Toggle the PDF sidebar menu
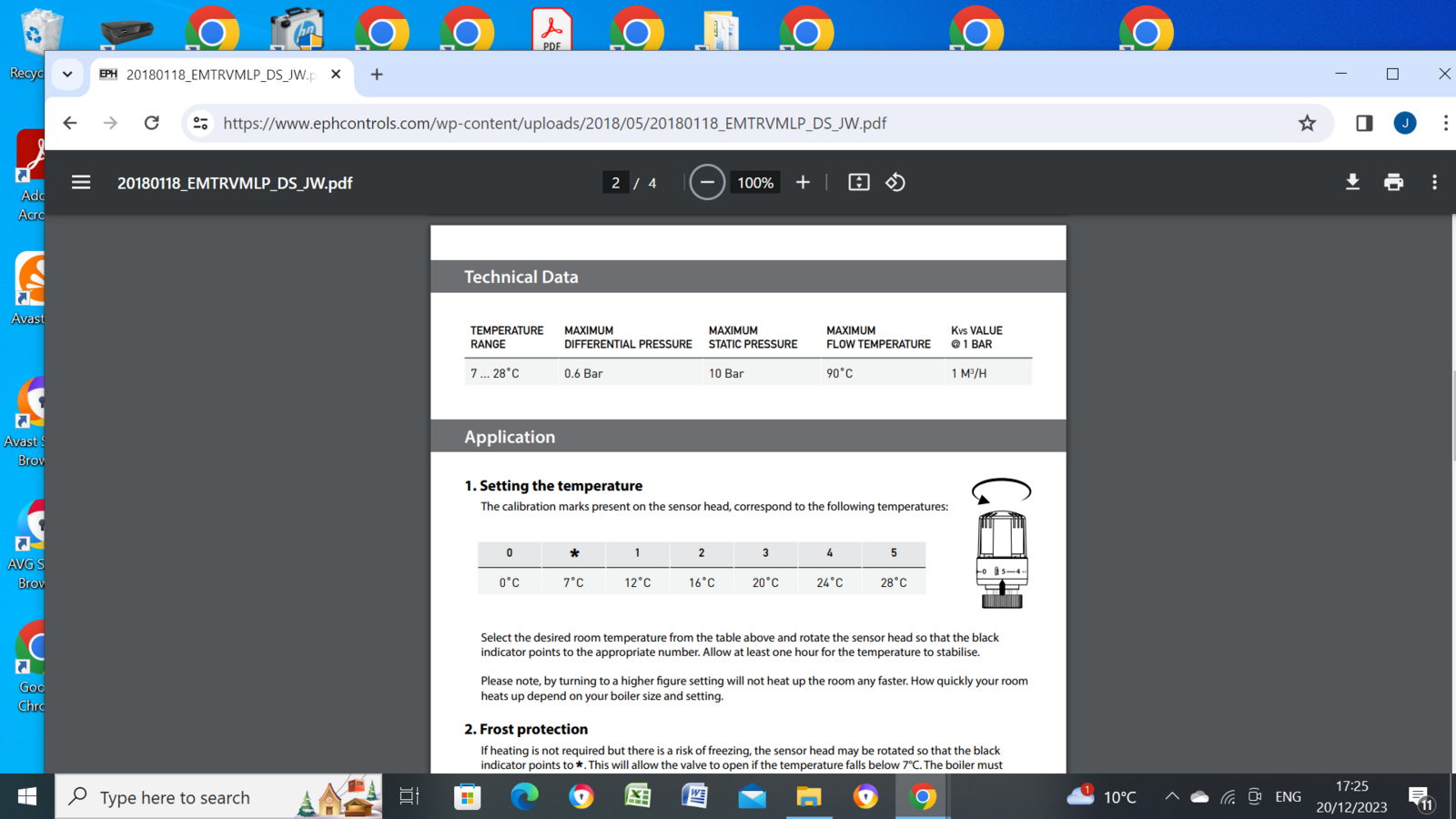The image size is (1456, 819). tap(81, 182)
